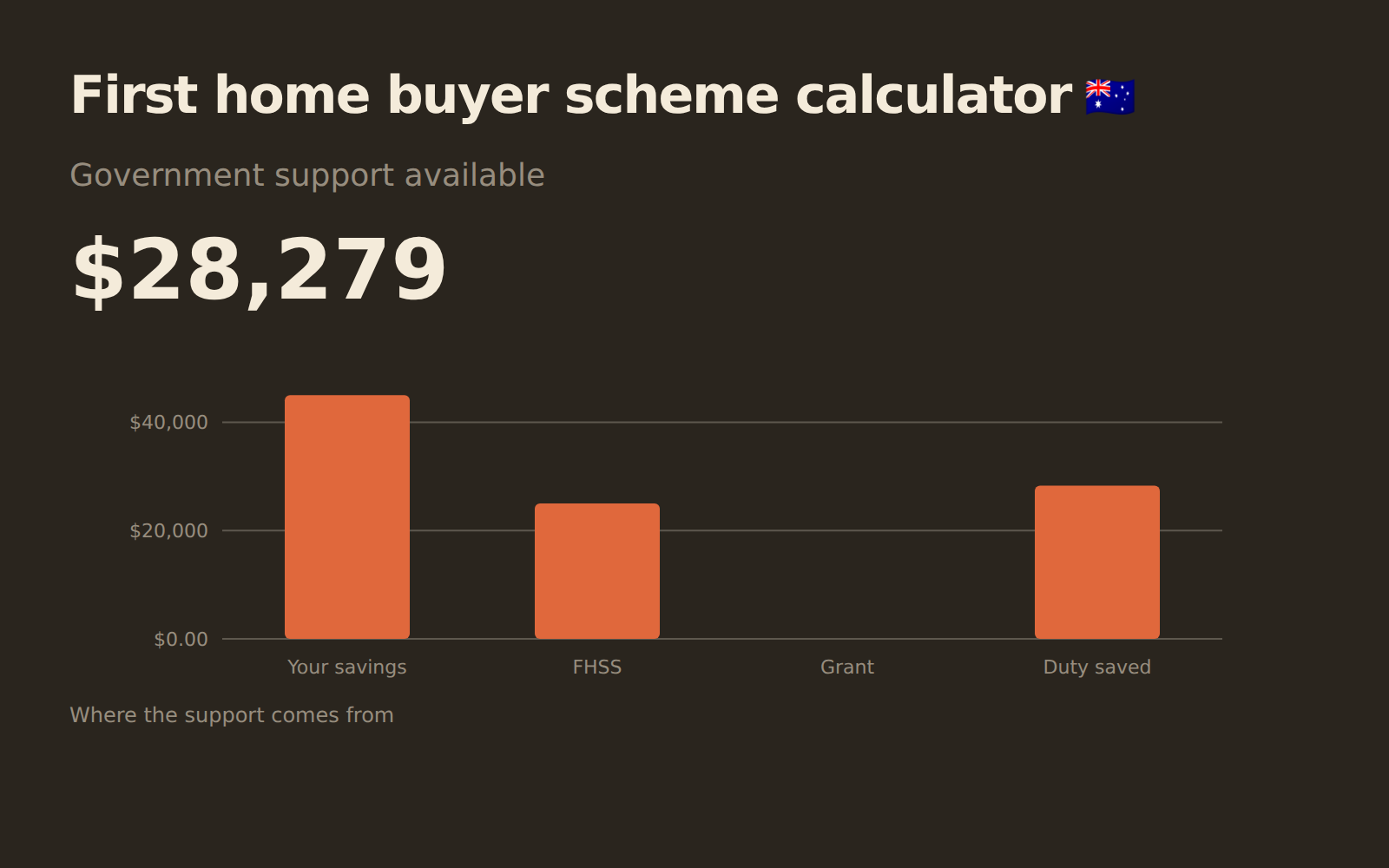Select the FHSS axis label

tap(597, 667)
